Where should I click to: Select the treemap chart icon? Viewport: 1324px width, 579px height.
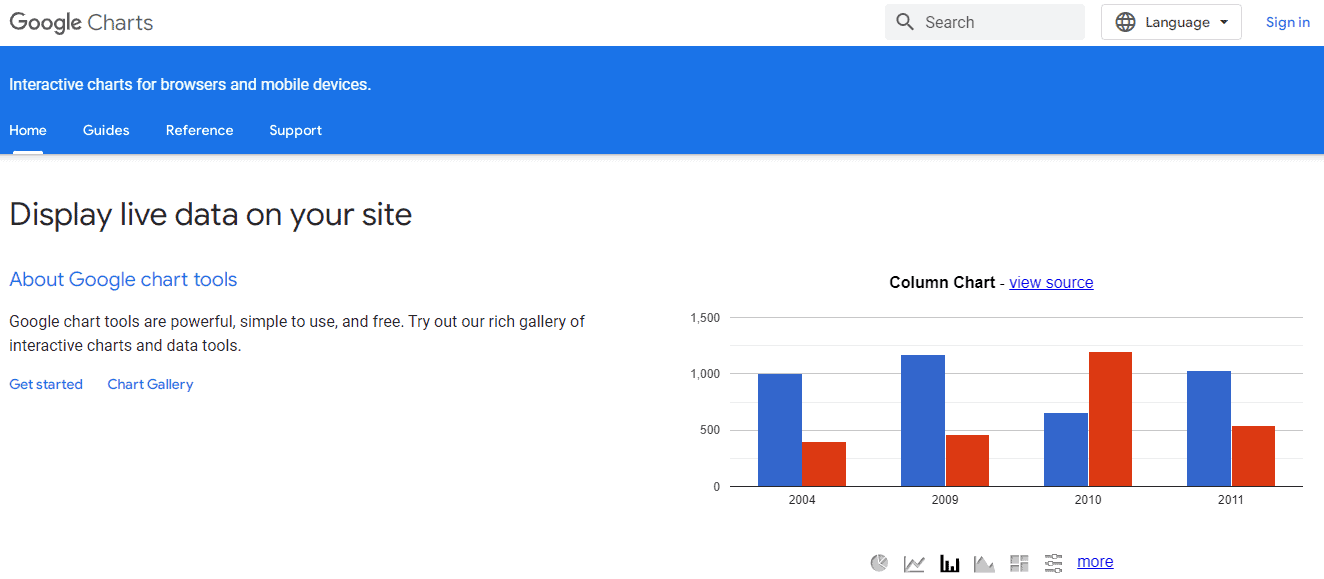[1019, 561]
